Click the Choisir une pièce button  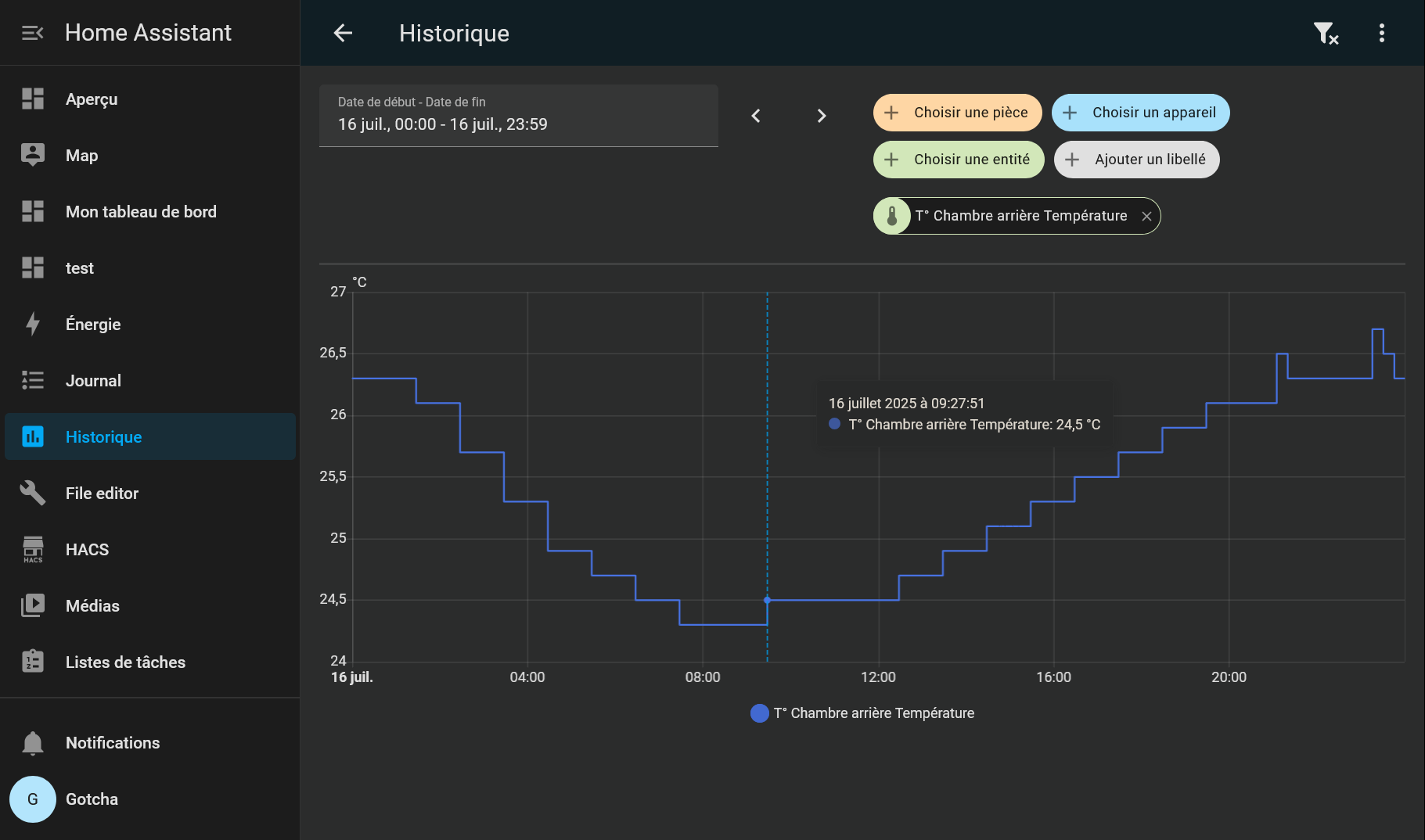tap(957, 113)
